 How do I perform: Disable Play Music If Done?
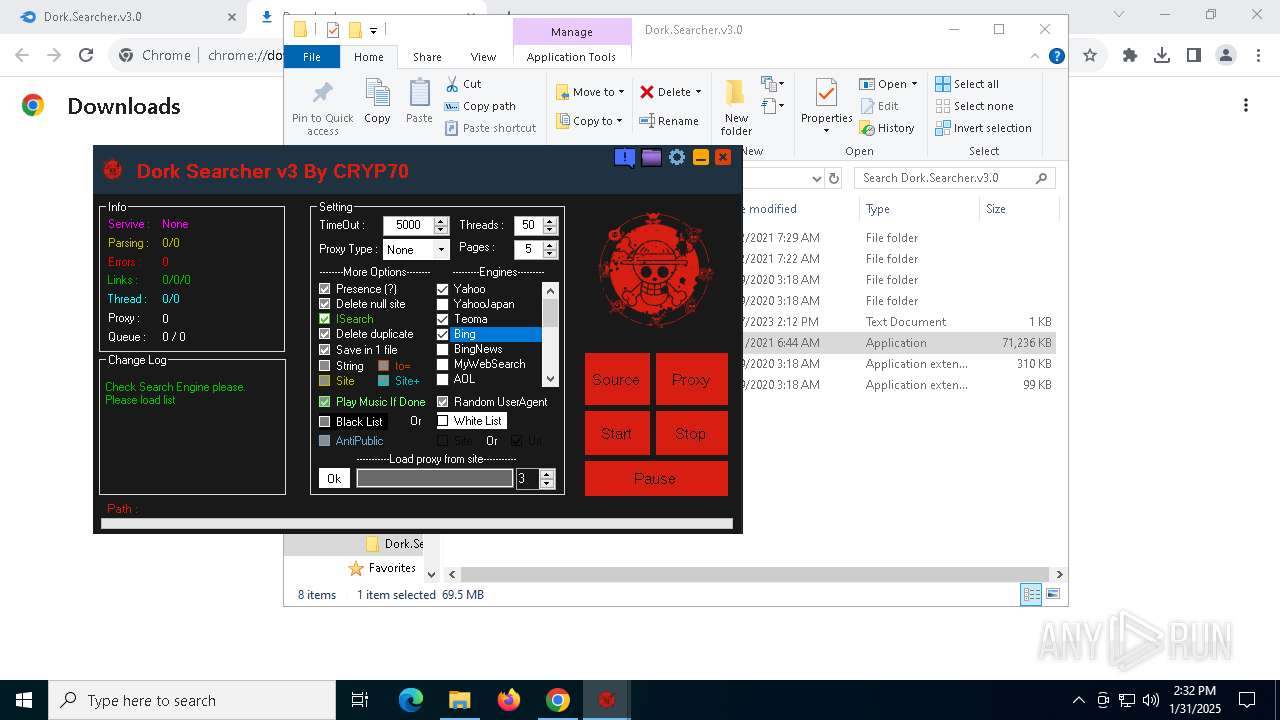(324, 402)
